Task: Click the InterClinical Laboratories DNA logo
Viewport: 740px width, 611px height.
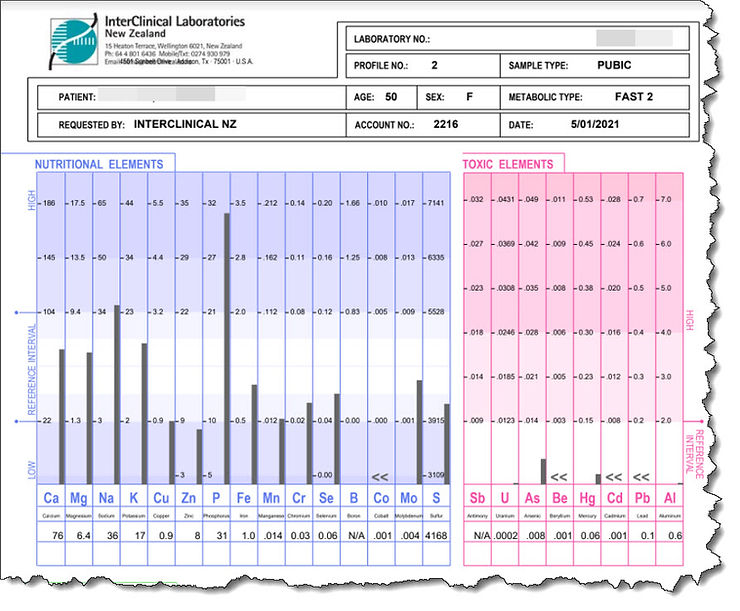Action: point(74,41)
